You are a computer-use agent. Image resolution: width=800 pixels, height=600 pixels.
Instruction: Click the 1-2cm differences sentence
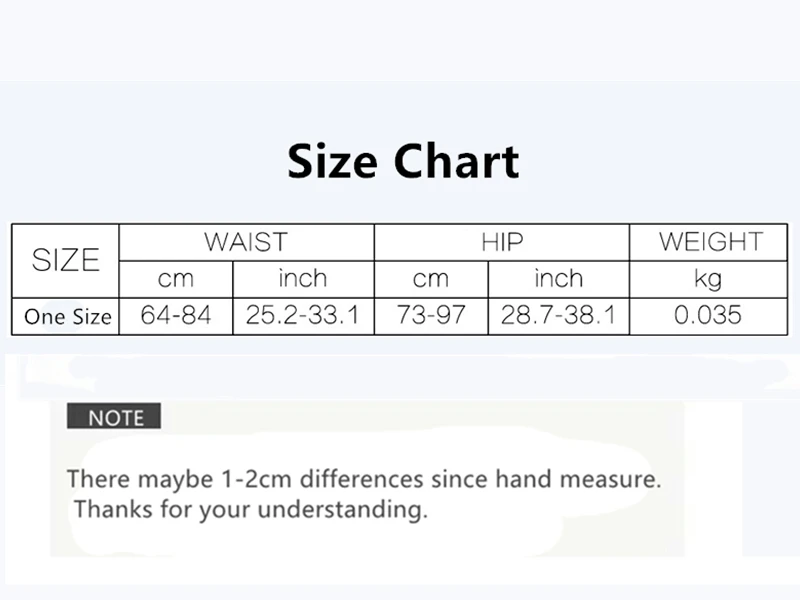364,479
